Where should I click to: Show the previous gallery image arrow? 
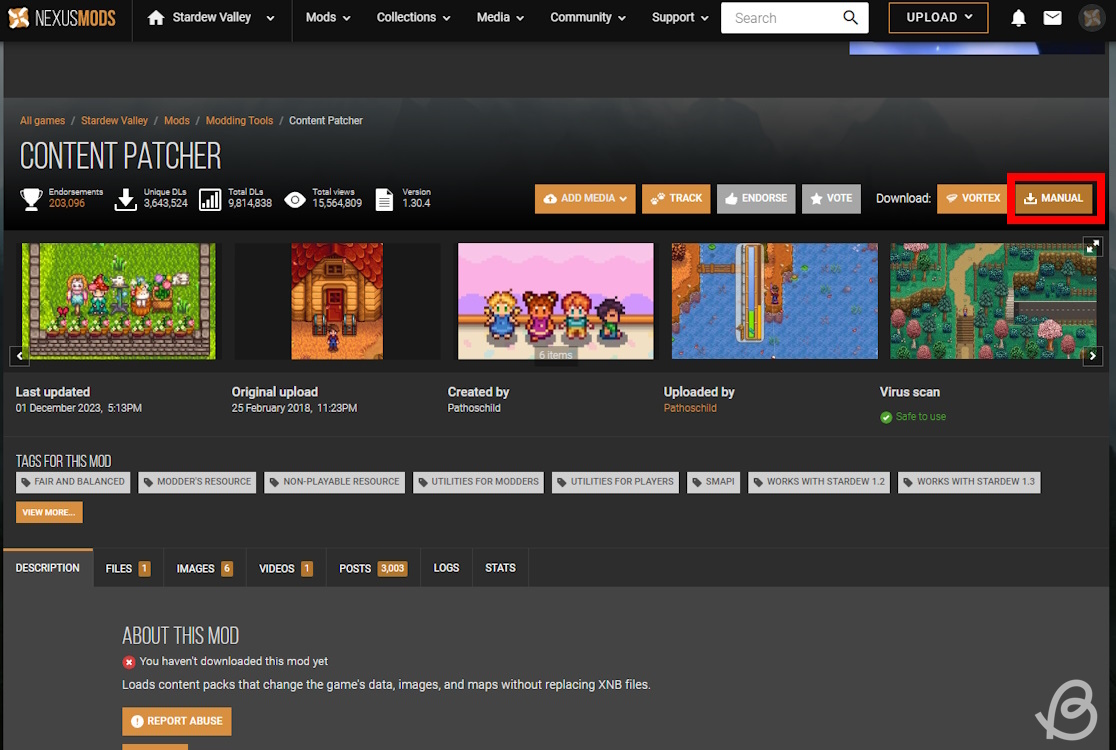tap(18, 355)
